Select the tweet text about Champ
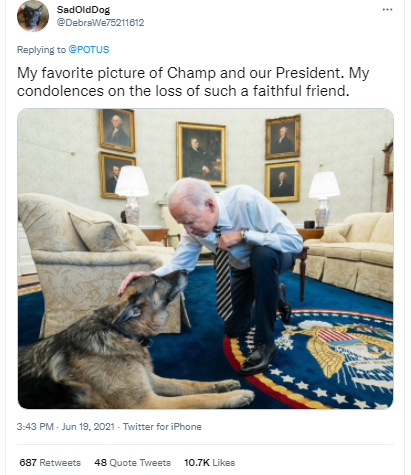This screenshot has height=475, width=411. point(193,82)
